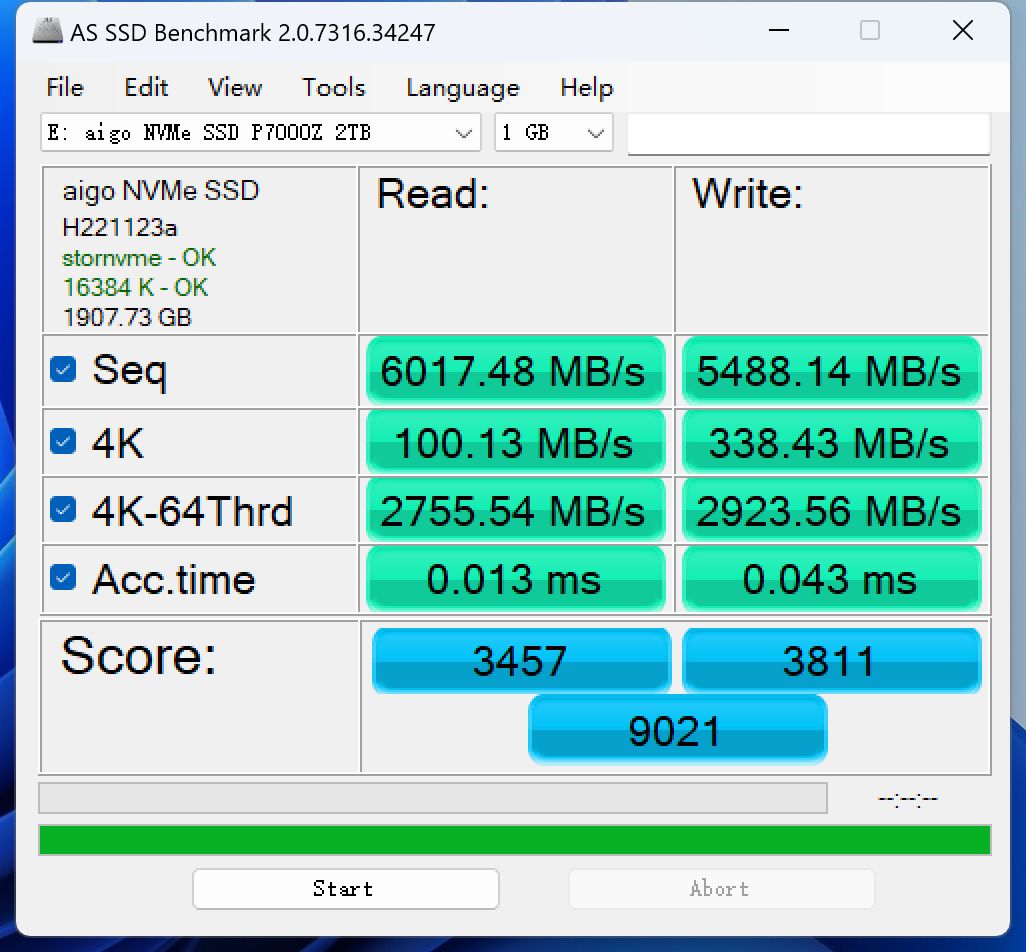
Task: Click the firmware text H221123a
Action: coord(120,228)
